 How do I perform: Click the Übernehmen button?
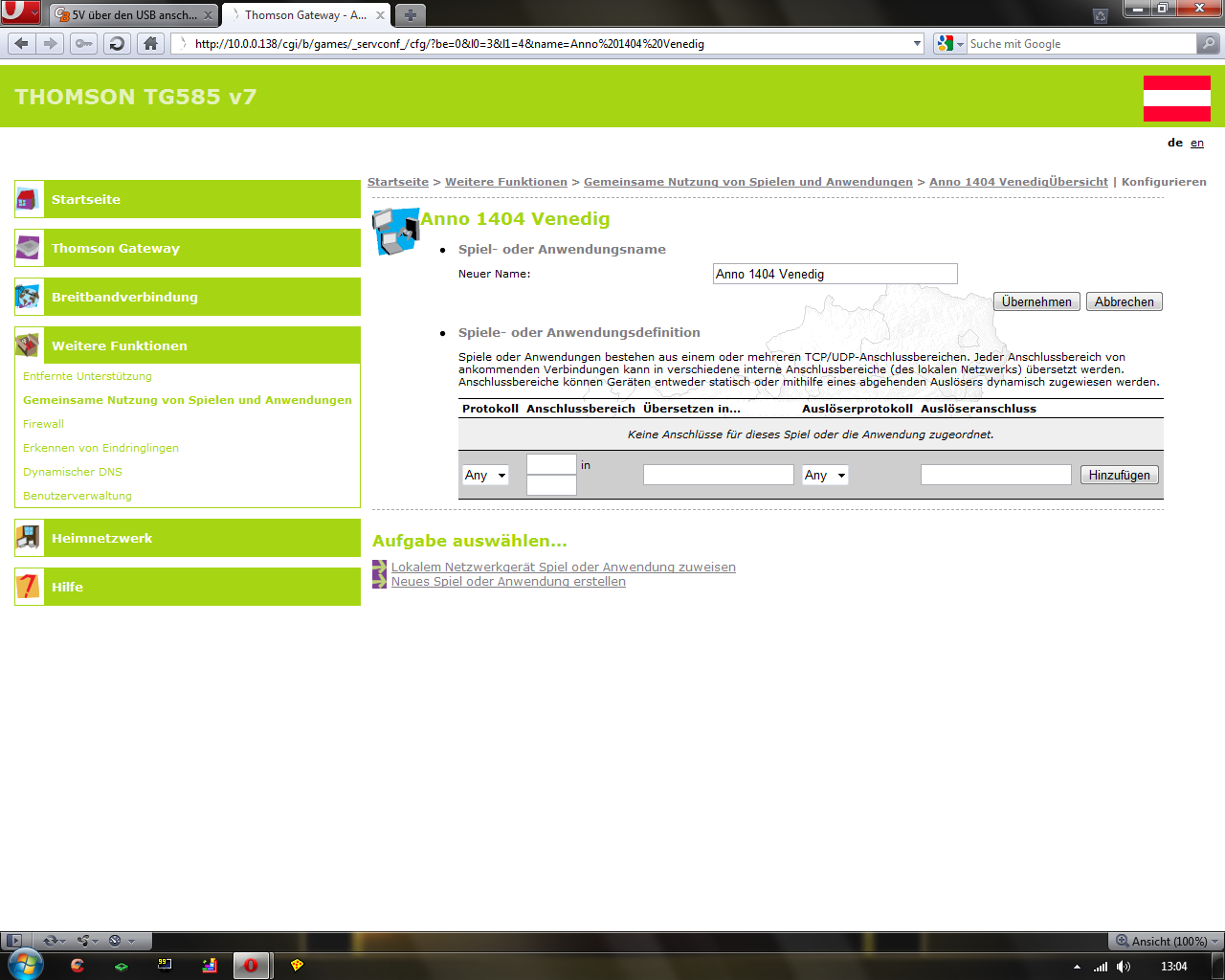[1036, 301]
